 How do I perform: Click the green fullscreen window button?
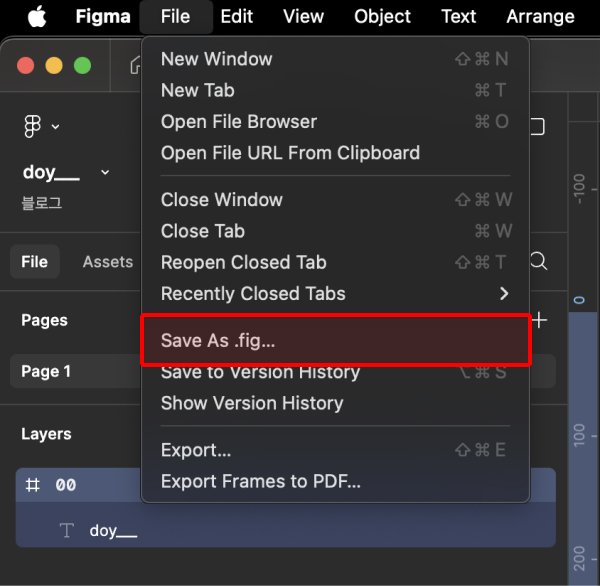(82, 65)
